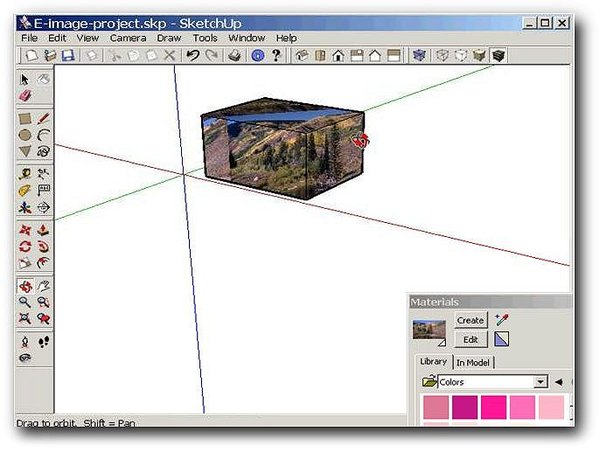Click the black back arrow beside Colors

[558, 382]
